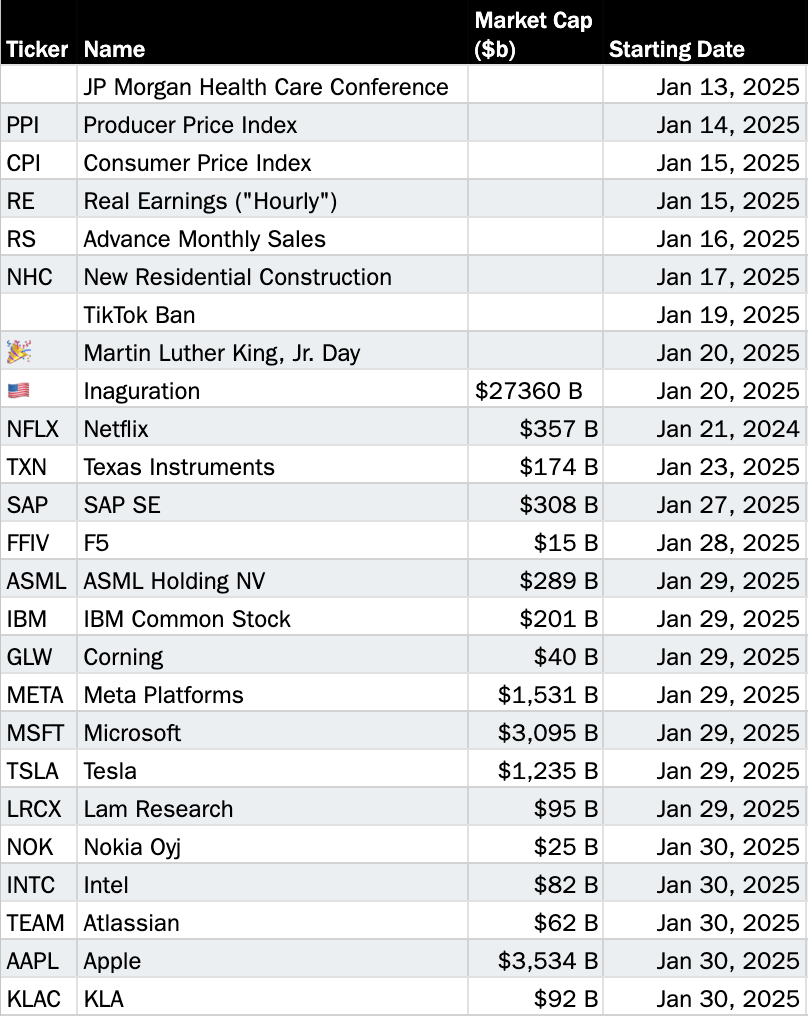The width and height of the screenshot is (808, 1016).
Task: Select the Name column header
Action: tap(114, 49)
